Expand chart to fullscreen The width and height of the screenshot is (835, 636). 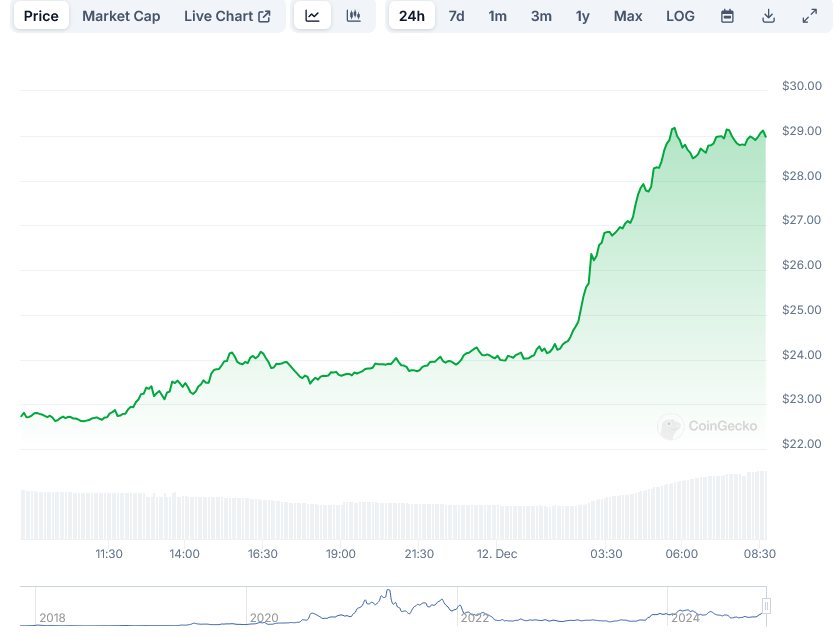[x=809, y=16]
